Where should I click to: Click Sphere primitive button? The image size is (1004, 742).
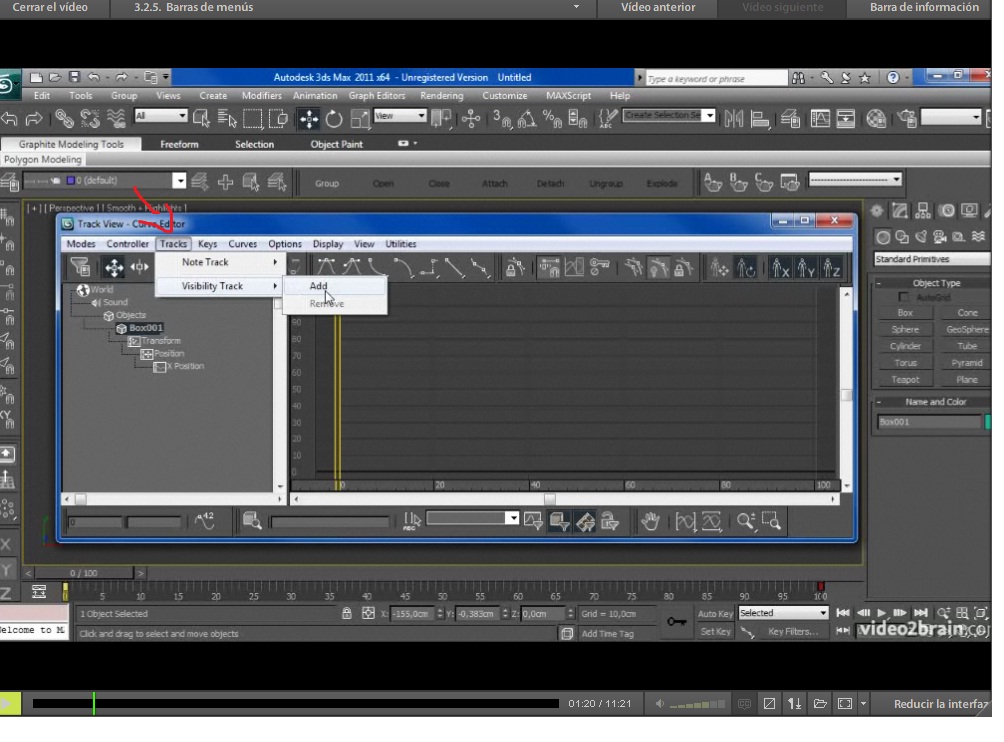(905, 329)
